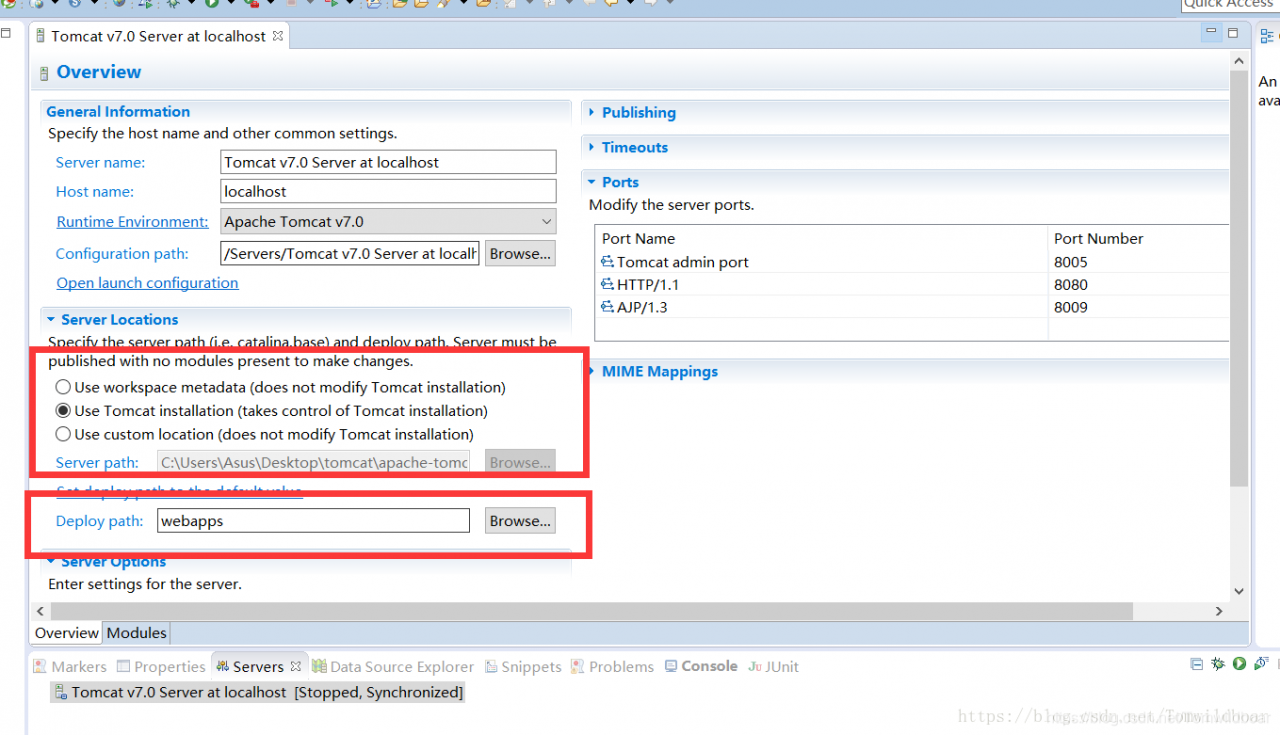
Task: Click the stacked-windows icon in Servers view toolbar
Action: (x=1197, y=663)
